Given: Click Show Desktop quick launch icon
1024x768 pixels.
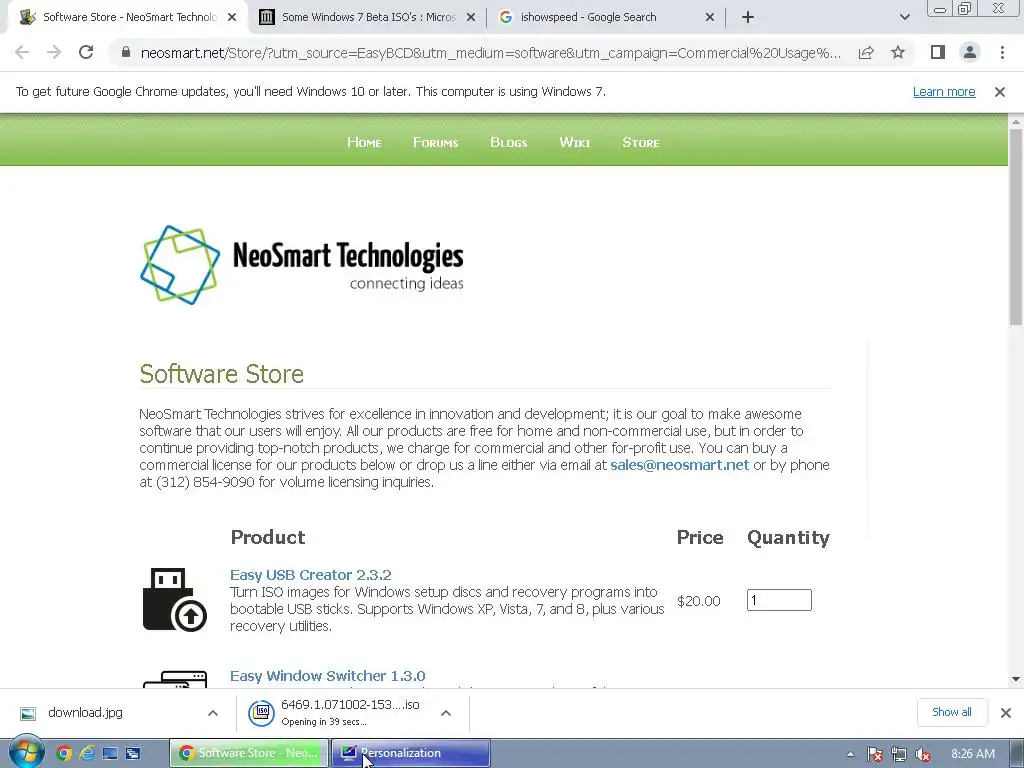Looking at the screenshot, I should 110,754.
